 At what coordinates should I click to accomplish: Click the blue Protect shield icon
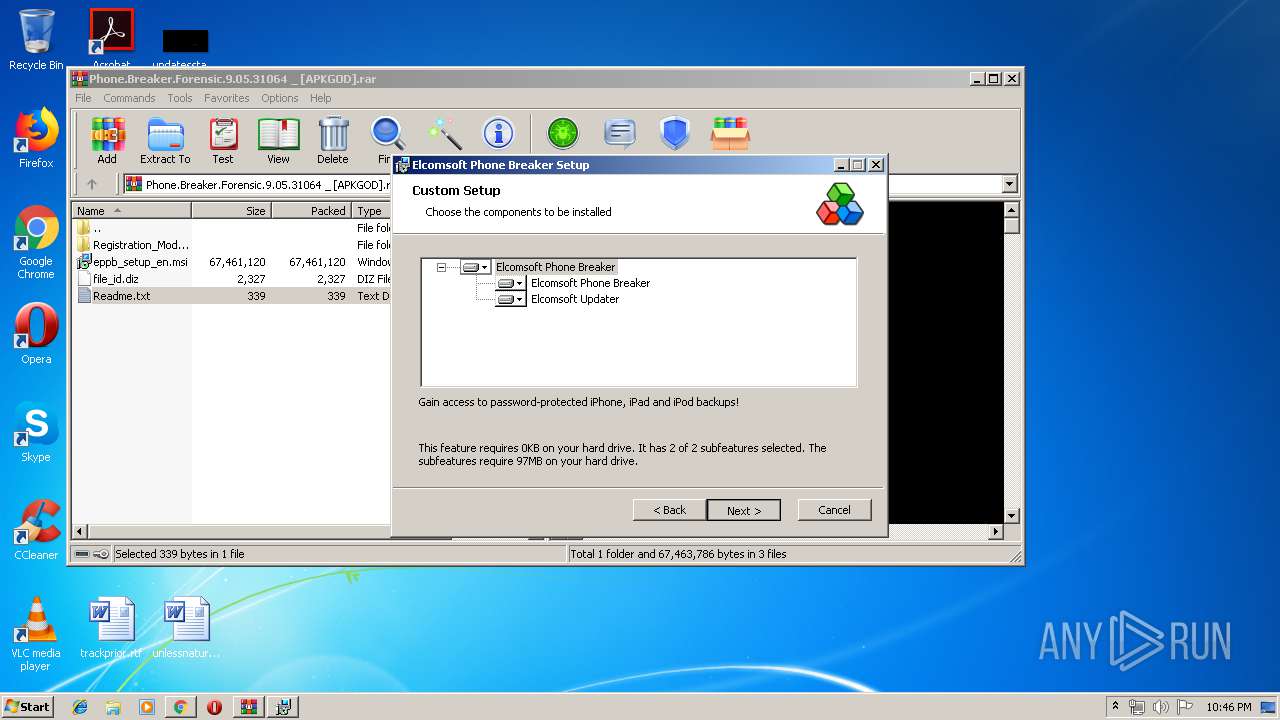(x=675, y=133)
